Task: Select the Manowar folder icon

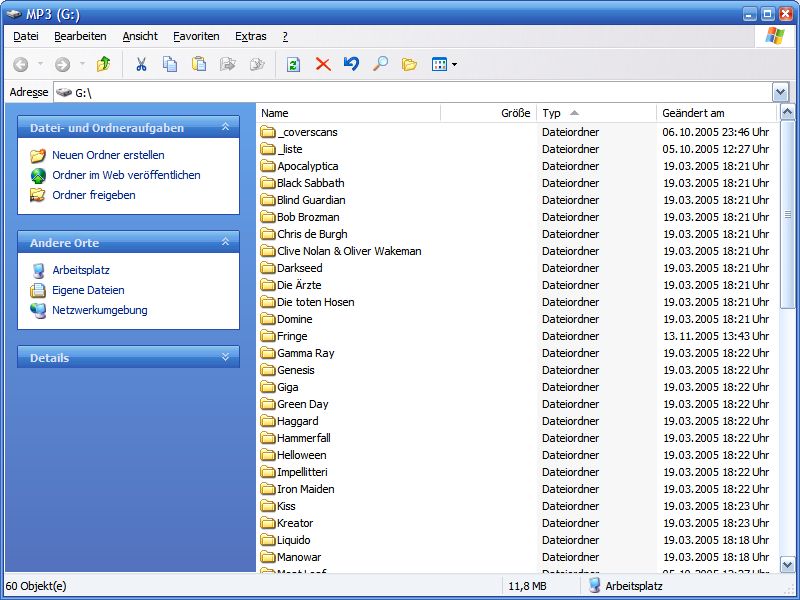Action: pos(268,557)
